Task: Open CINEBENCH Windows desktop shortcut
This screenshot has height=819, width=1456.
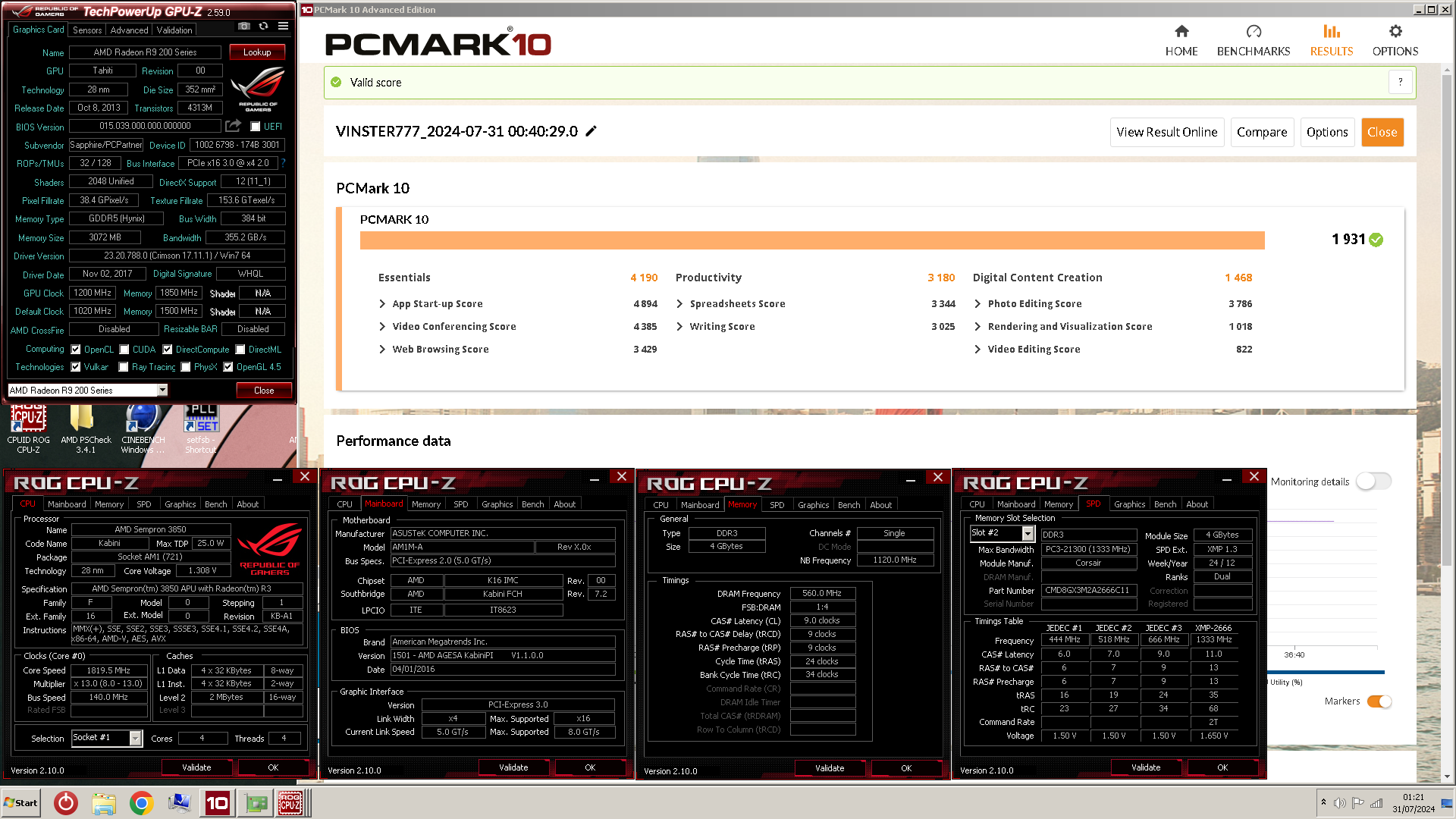Action: (143, 430)
